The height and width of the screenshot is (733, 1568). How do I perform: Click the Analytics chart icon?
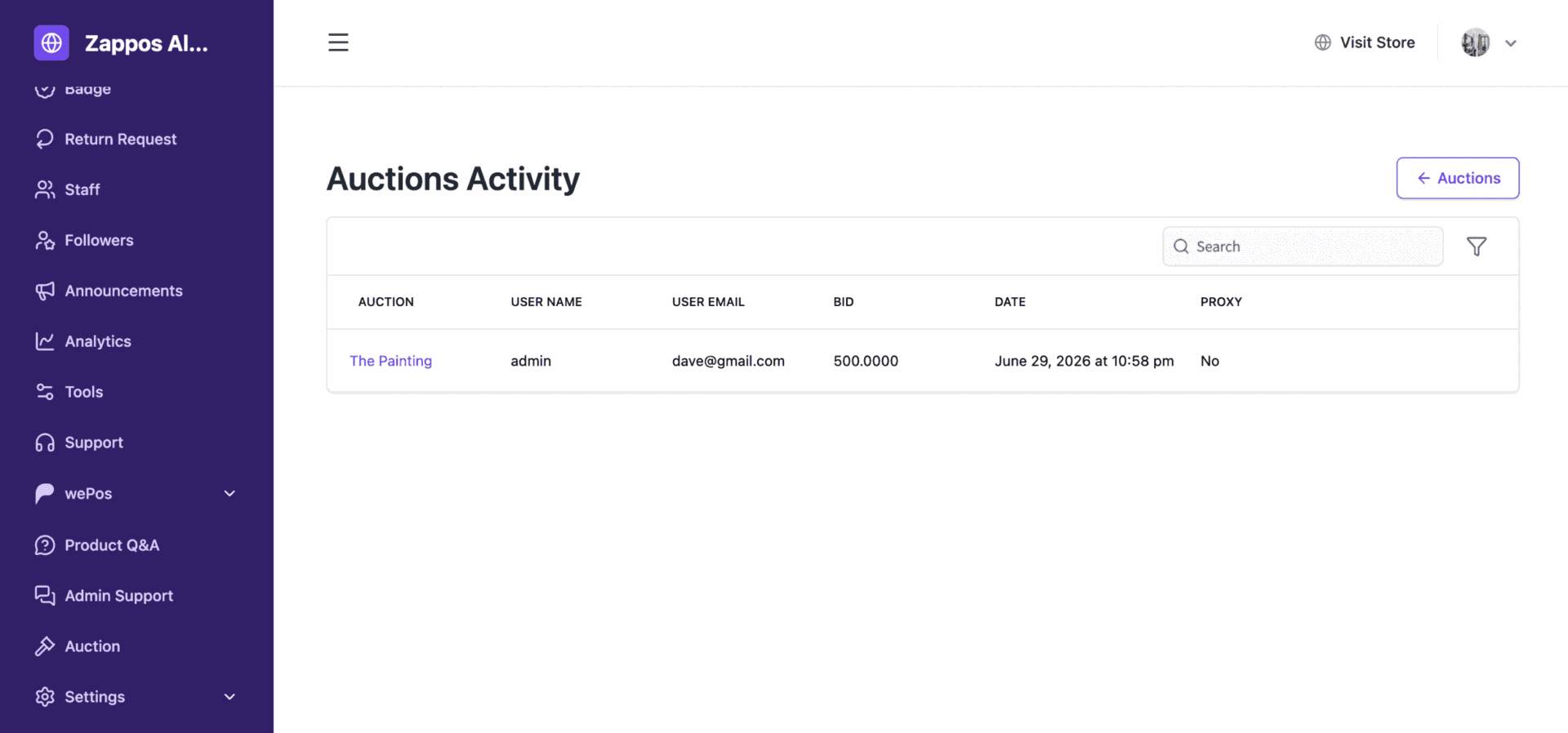click(x=45, y=341)
